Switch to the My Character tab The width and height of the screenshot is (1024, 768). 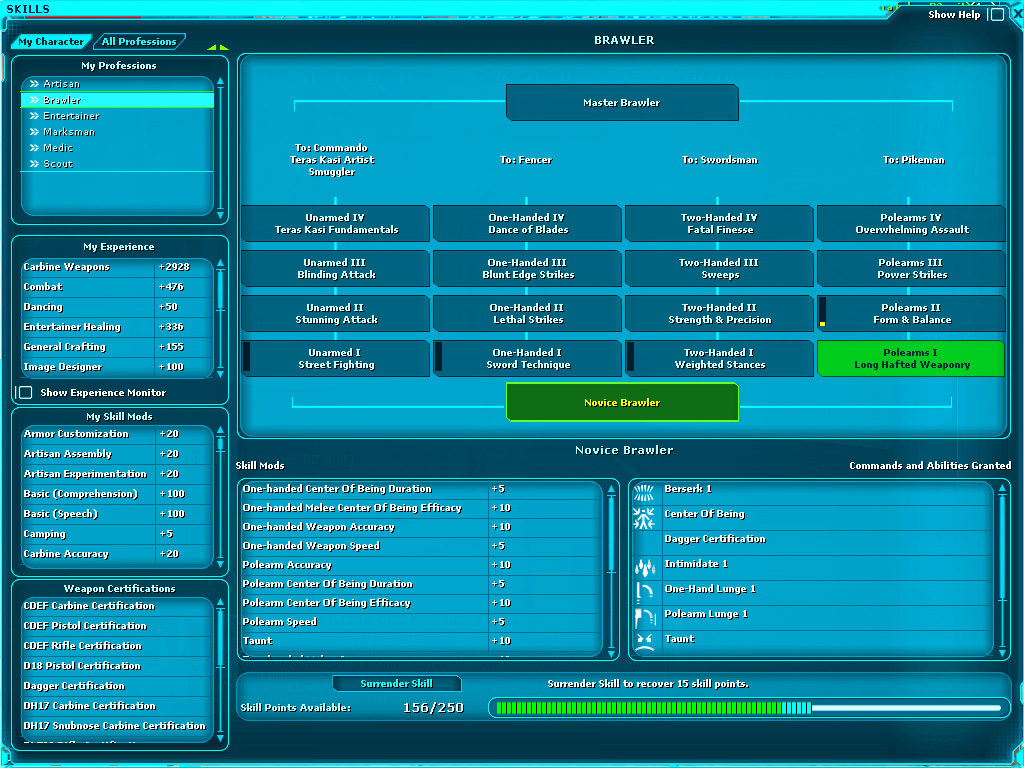[51, 41]
